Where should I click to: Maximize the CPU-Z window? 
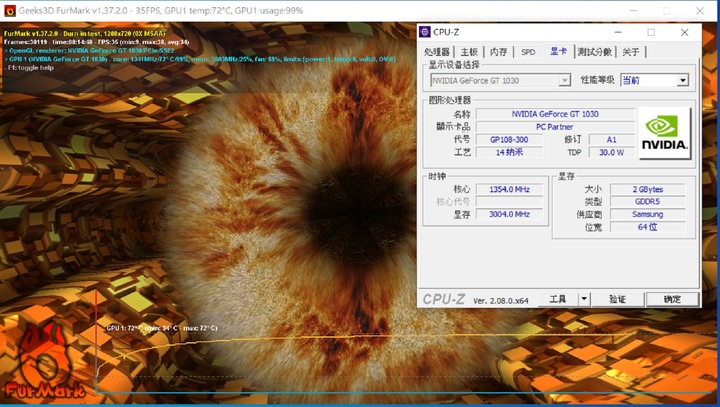click(x=651, y=32)
